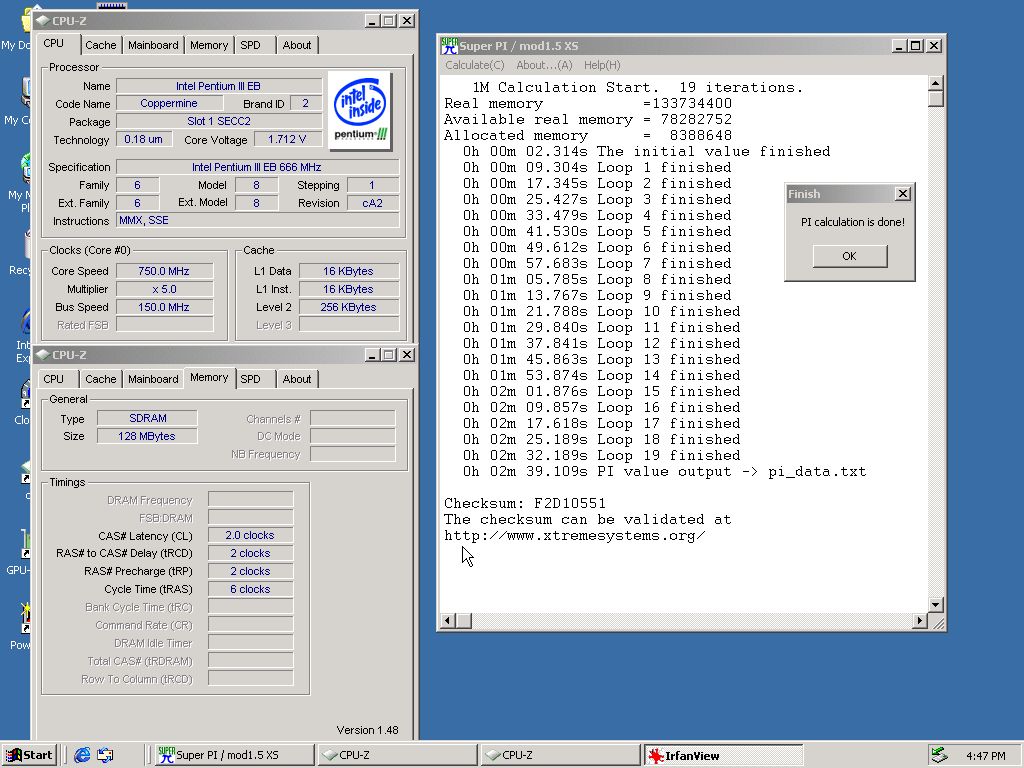Click the Instructions field MMX, SSE
This screenshot has width=1024, height=768.
click(258, 221)
